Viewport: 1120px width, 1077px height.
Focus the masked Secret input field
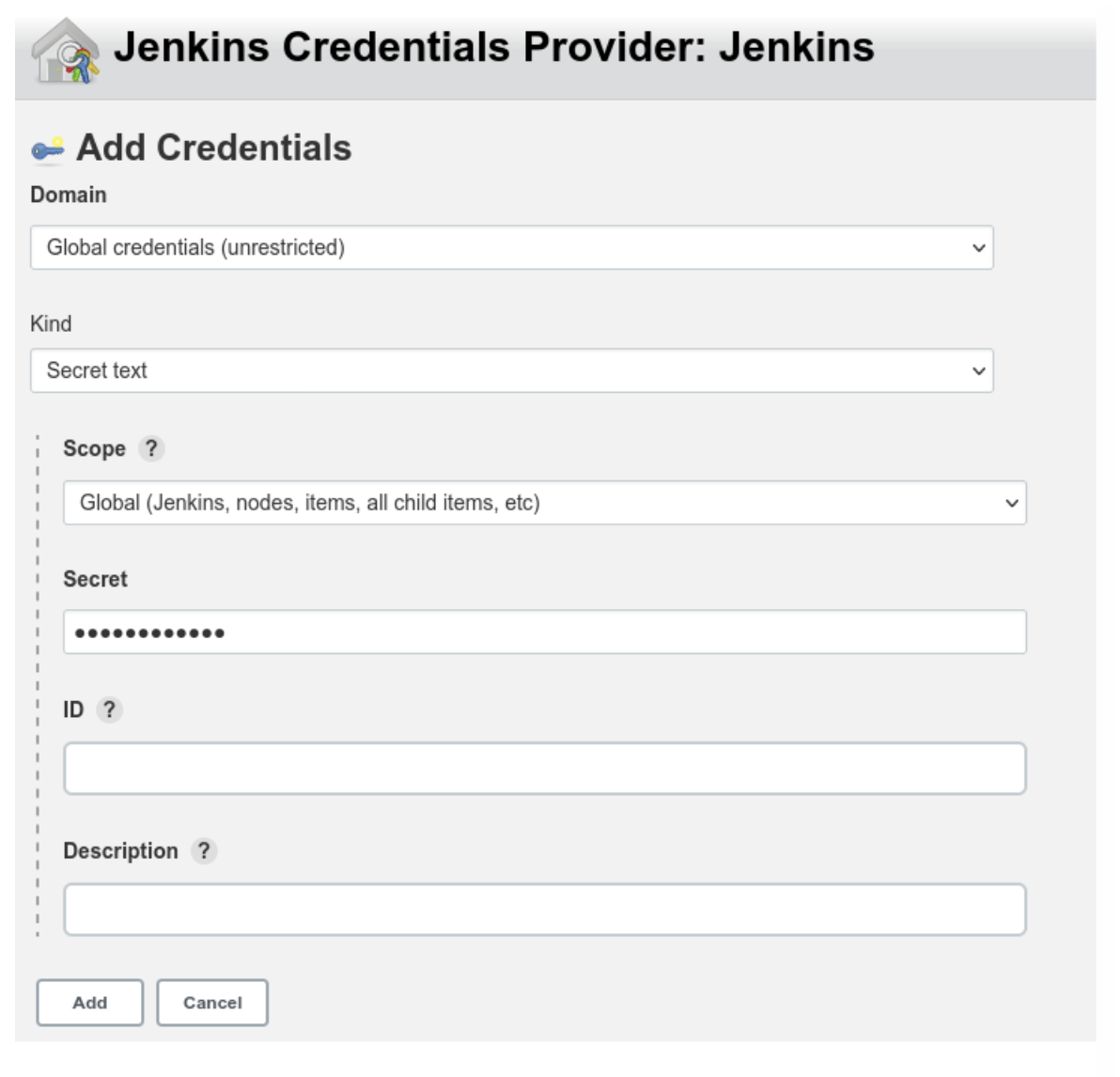click(545, 632)
